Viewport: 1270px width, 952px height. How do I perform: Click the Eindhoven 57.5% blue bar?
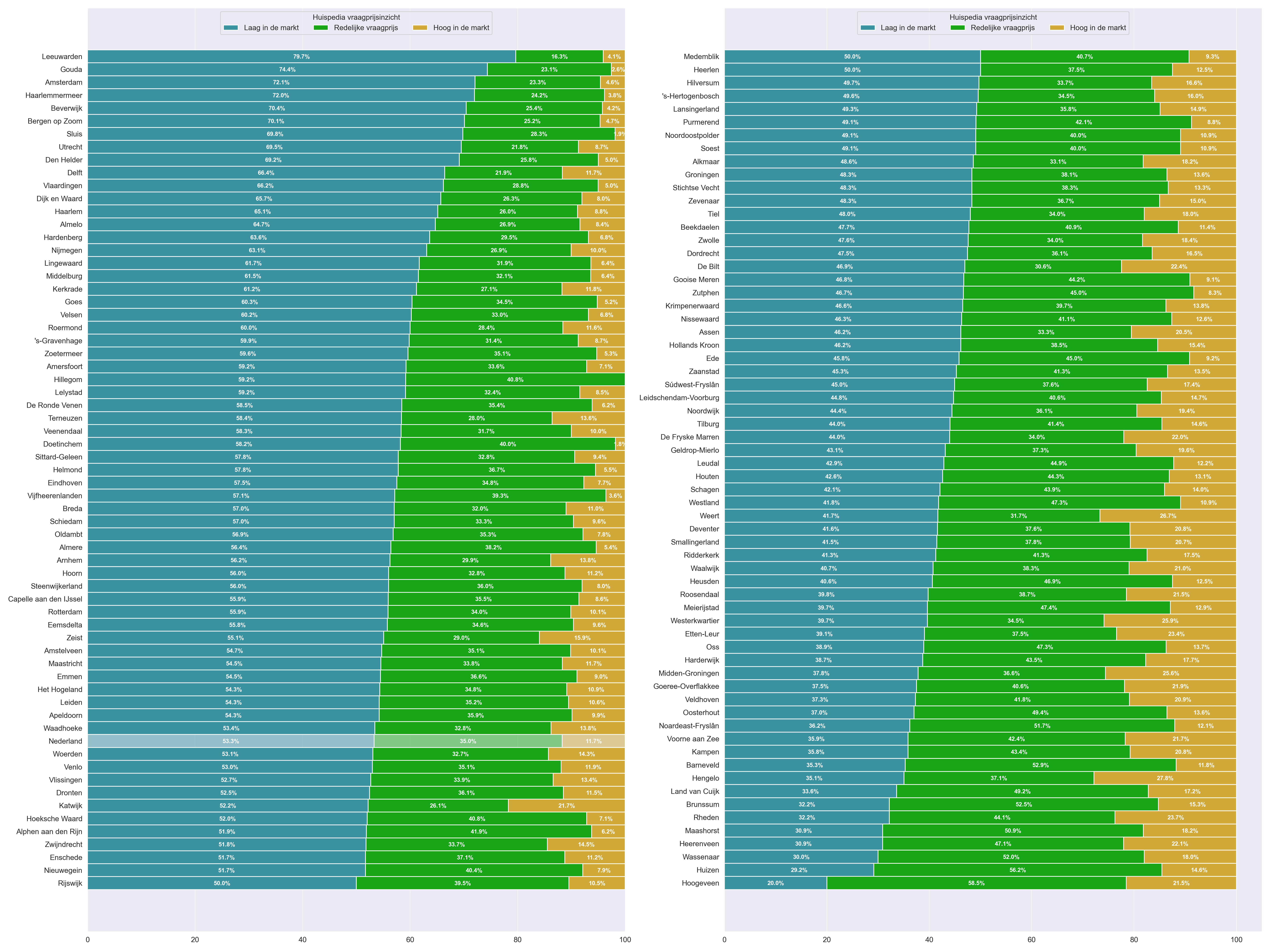click(x=242, y=483)
